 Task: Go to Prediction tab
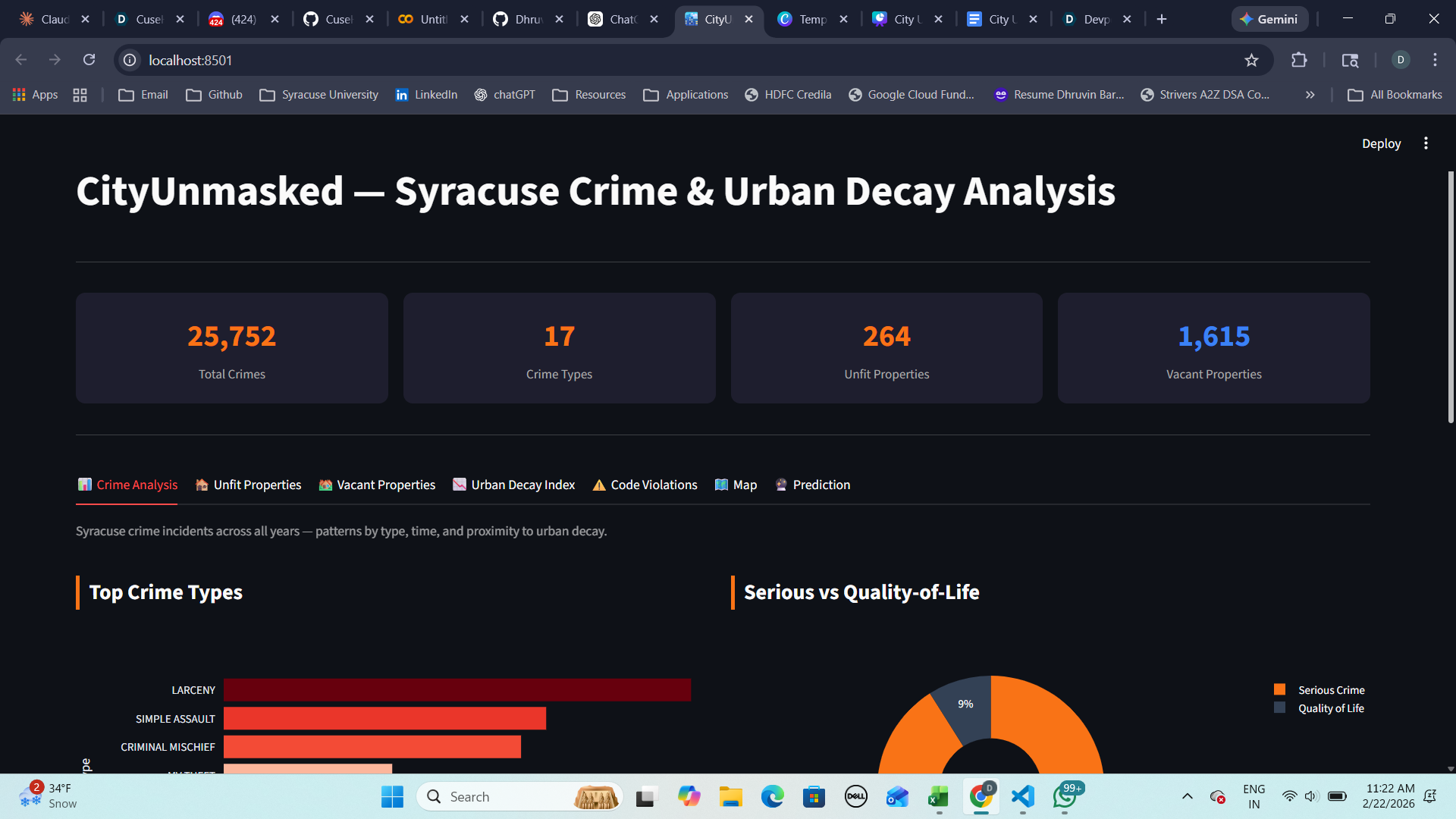pos(813,485)
